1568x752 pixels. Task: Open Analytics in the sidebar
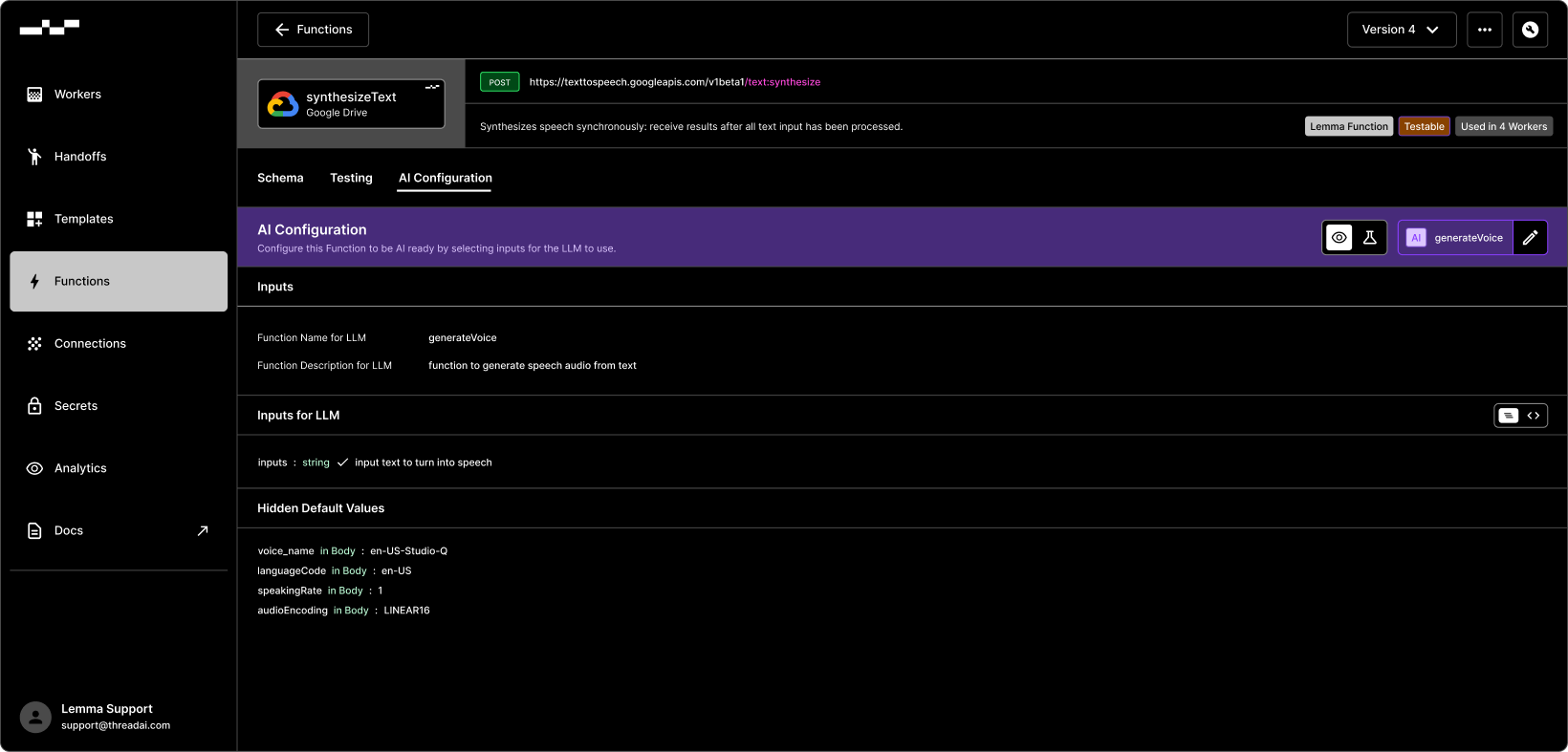pos(119,468)
